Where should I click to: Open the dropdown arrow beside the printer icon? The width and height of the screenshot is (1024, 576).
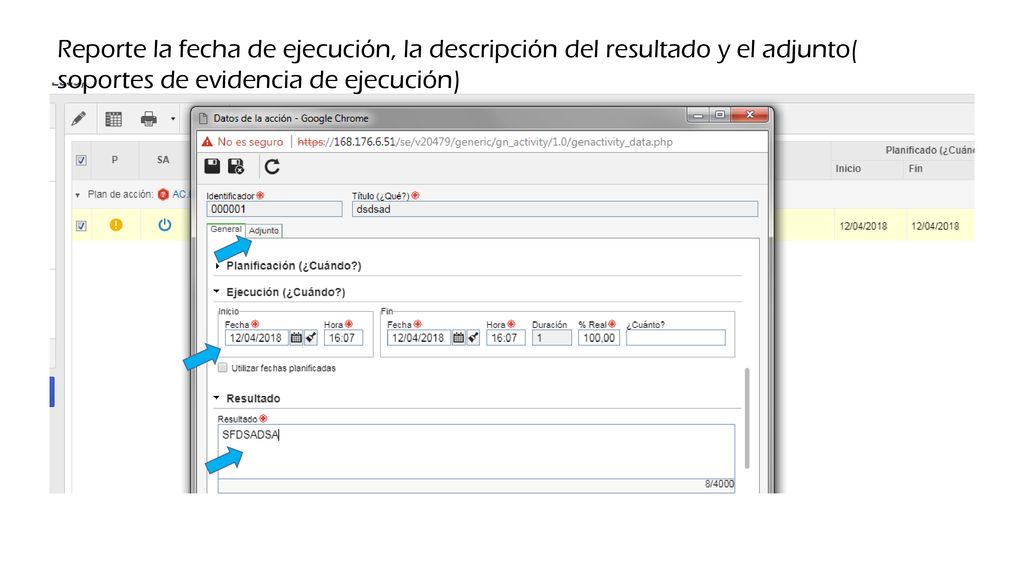[173, 119]
